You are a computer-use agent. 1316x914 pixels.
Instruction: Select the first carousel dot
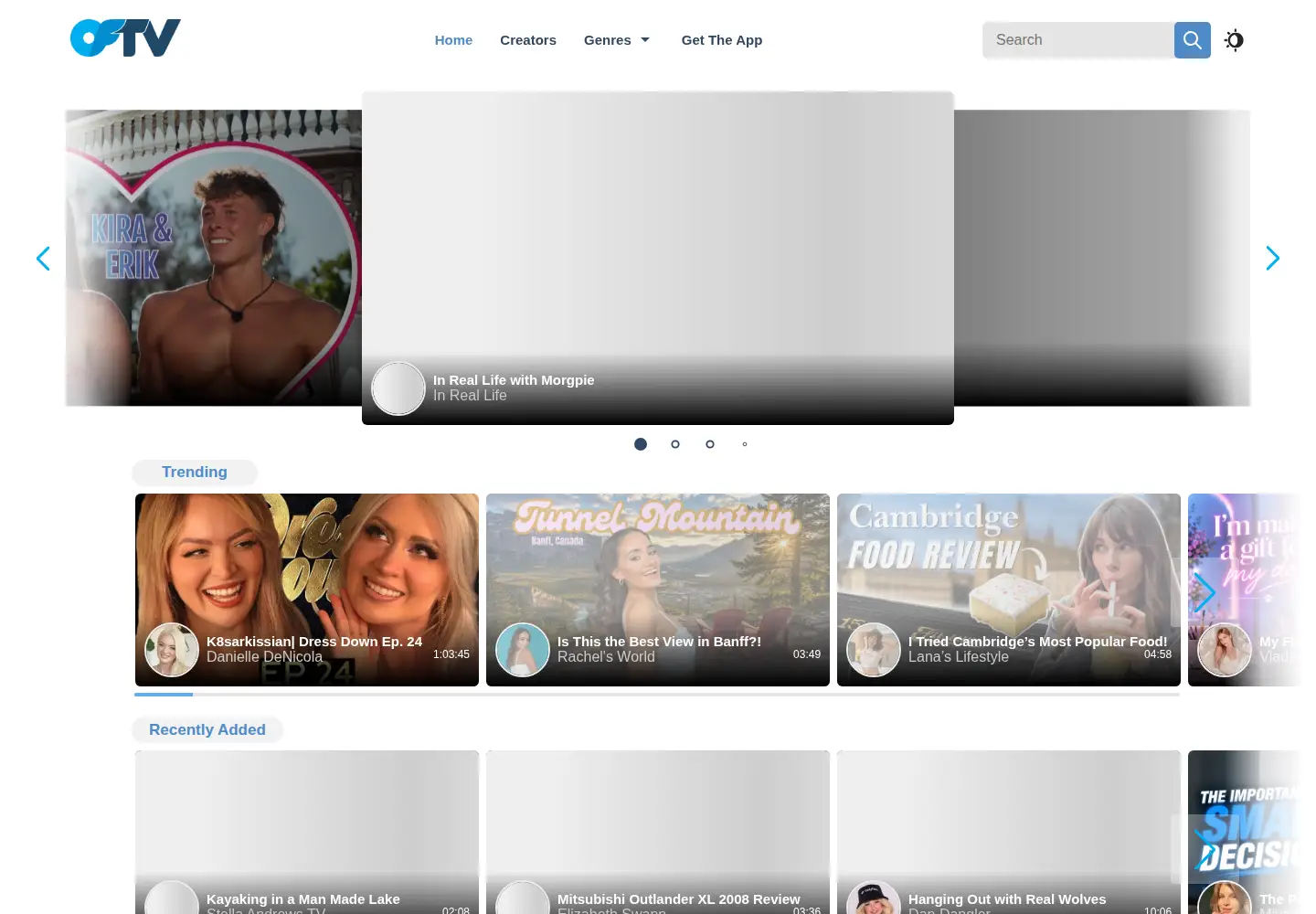point(641,444)
